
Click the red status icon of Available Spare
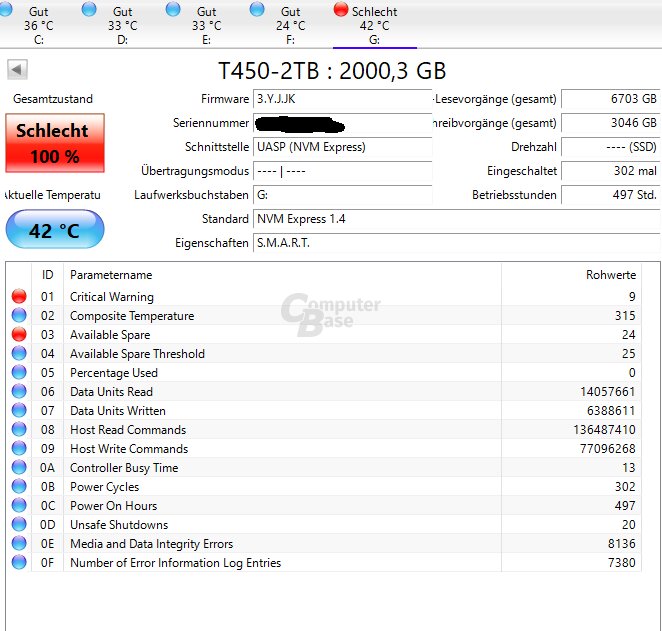coord(19,334)
